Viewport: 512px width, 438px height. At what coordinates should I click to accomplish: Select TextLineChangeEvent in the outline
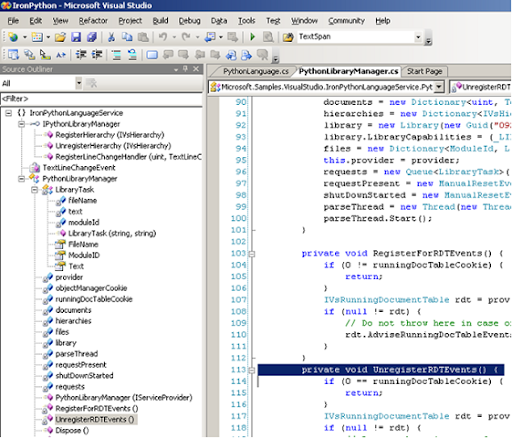[x=79, y=168]
